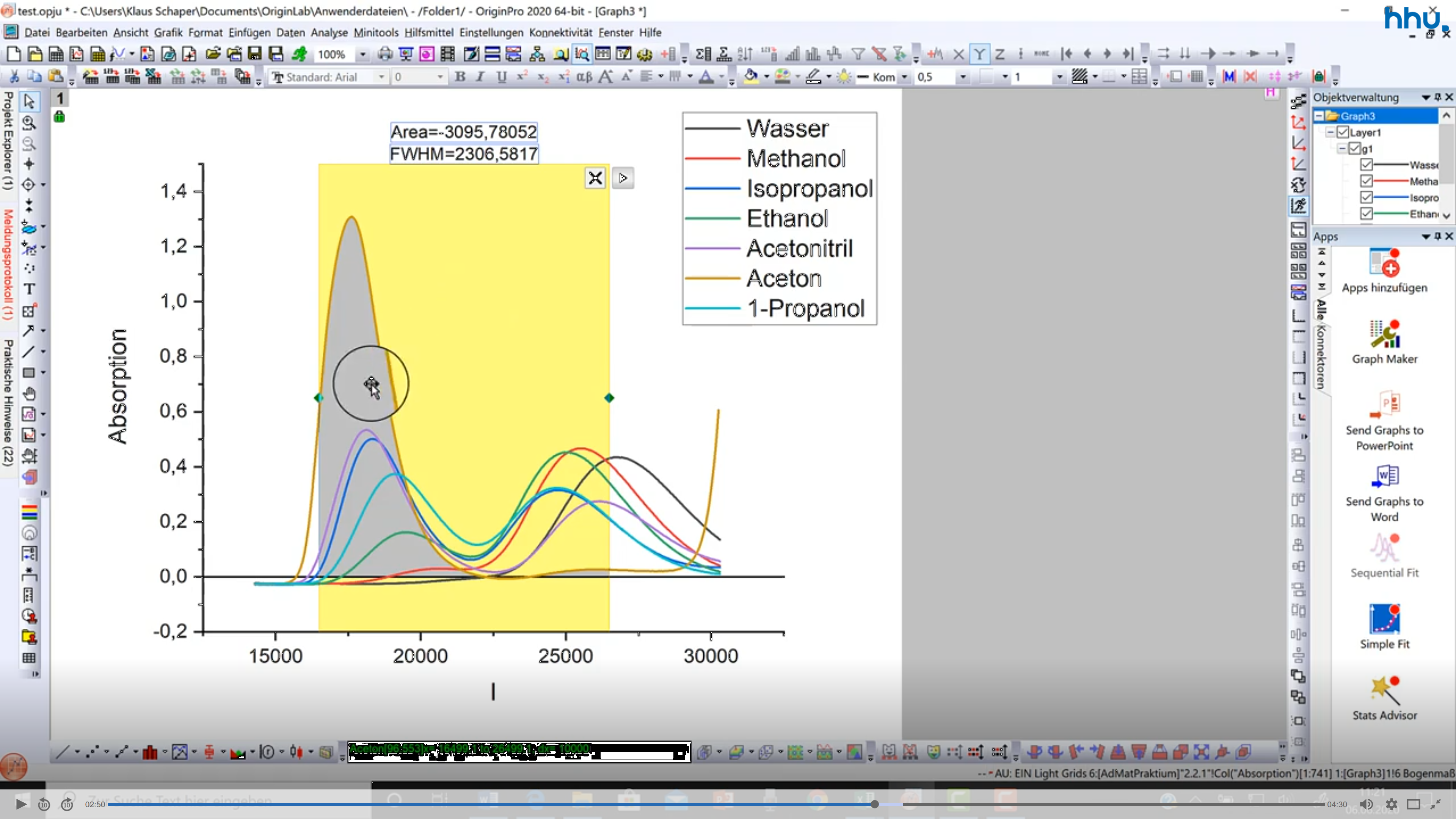
Task: Click the Save Project disk icon
Action: 255,54
